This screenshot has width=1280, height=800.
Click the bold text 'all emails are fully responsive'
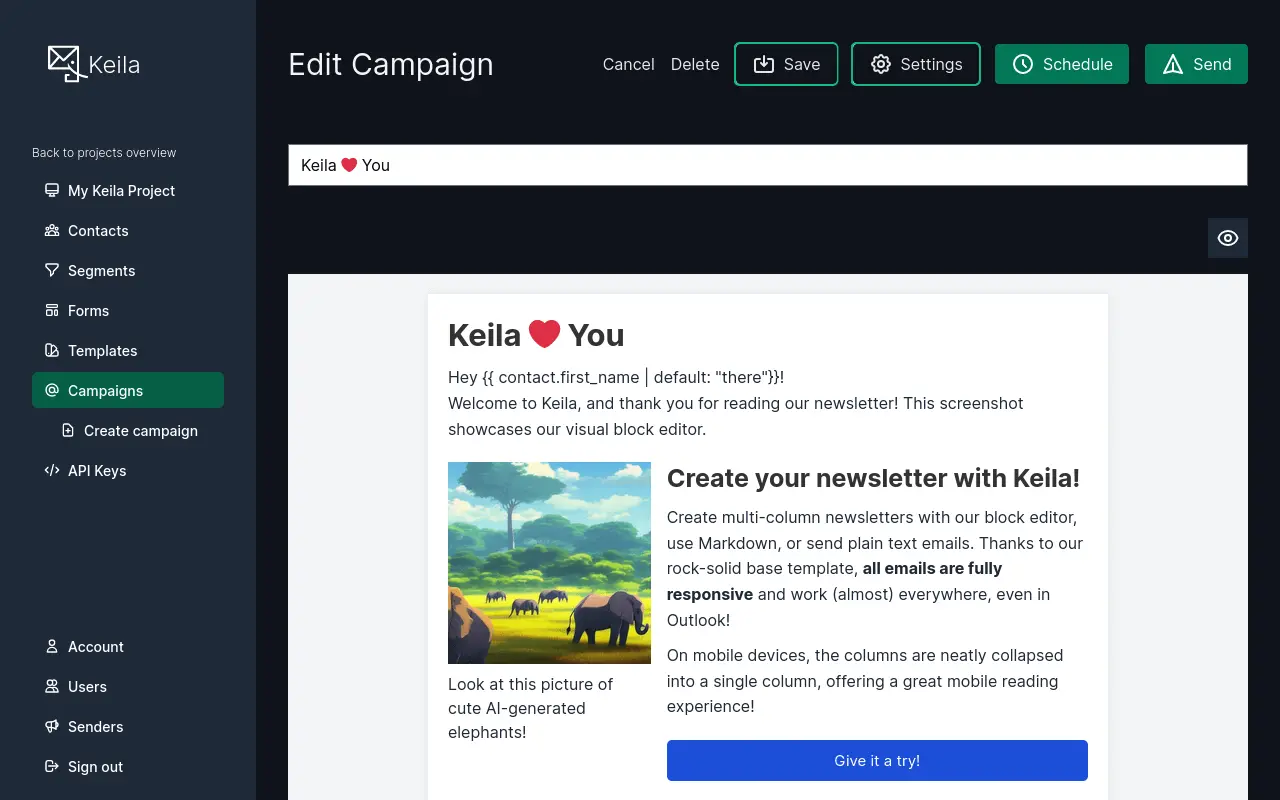tap(835, 581)
